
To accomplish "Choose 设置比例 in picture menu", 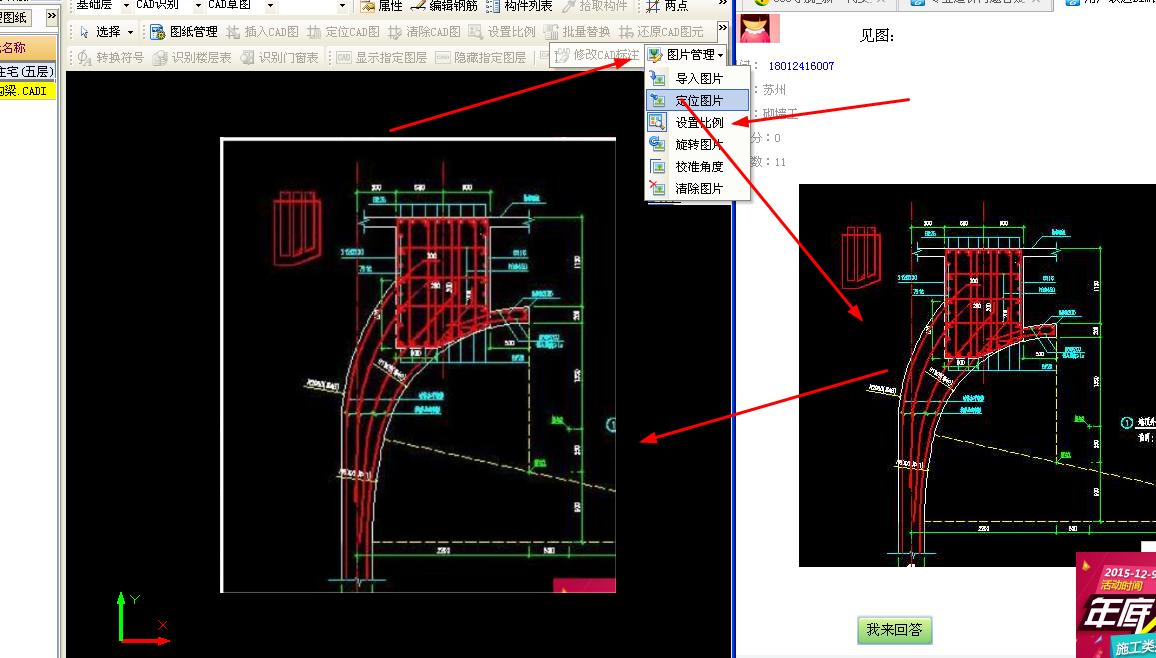I will pyautogui.click(x=697, y=122).
